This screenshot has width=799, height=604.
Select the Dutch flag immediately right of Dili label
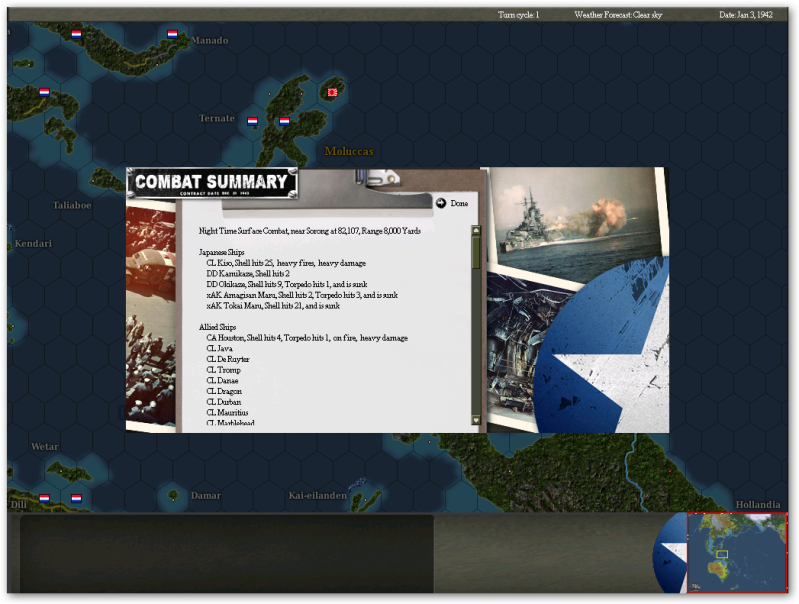[44, 498]
